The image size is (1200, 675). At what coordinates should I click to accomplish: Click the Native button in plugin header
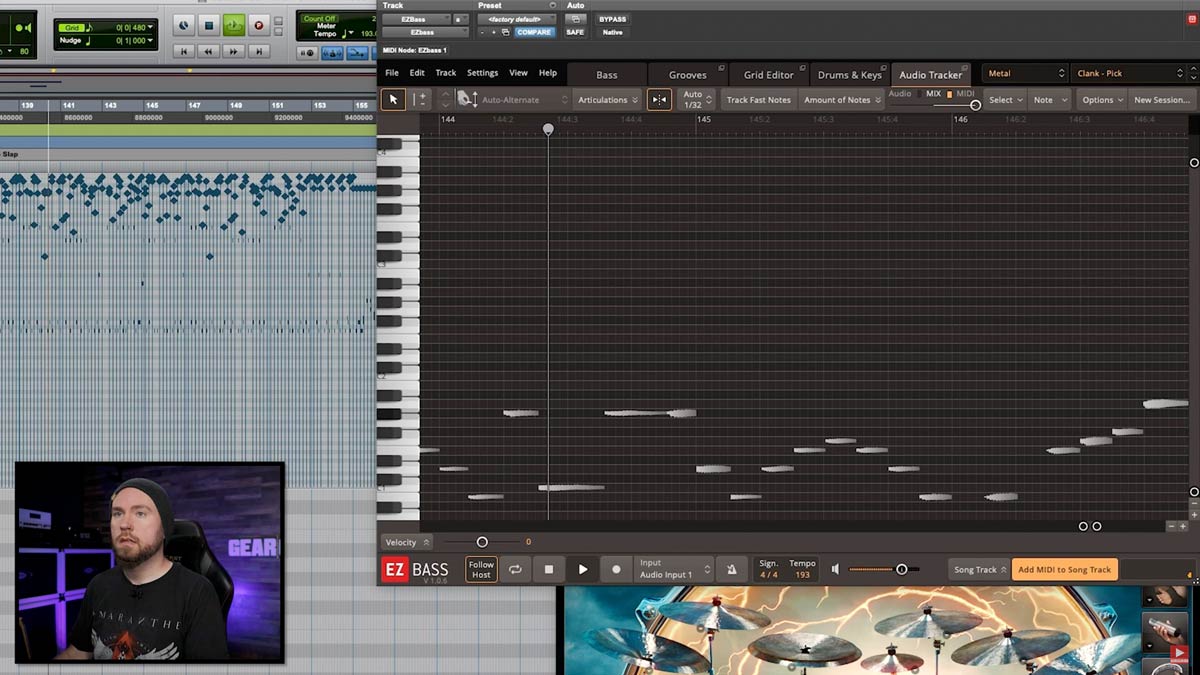(612, 32)
